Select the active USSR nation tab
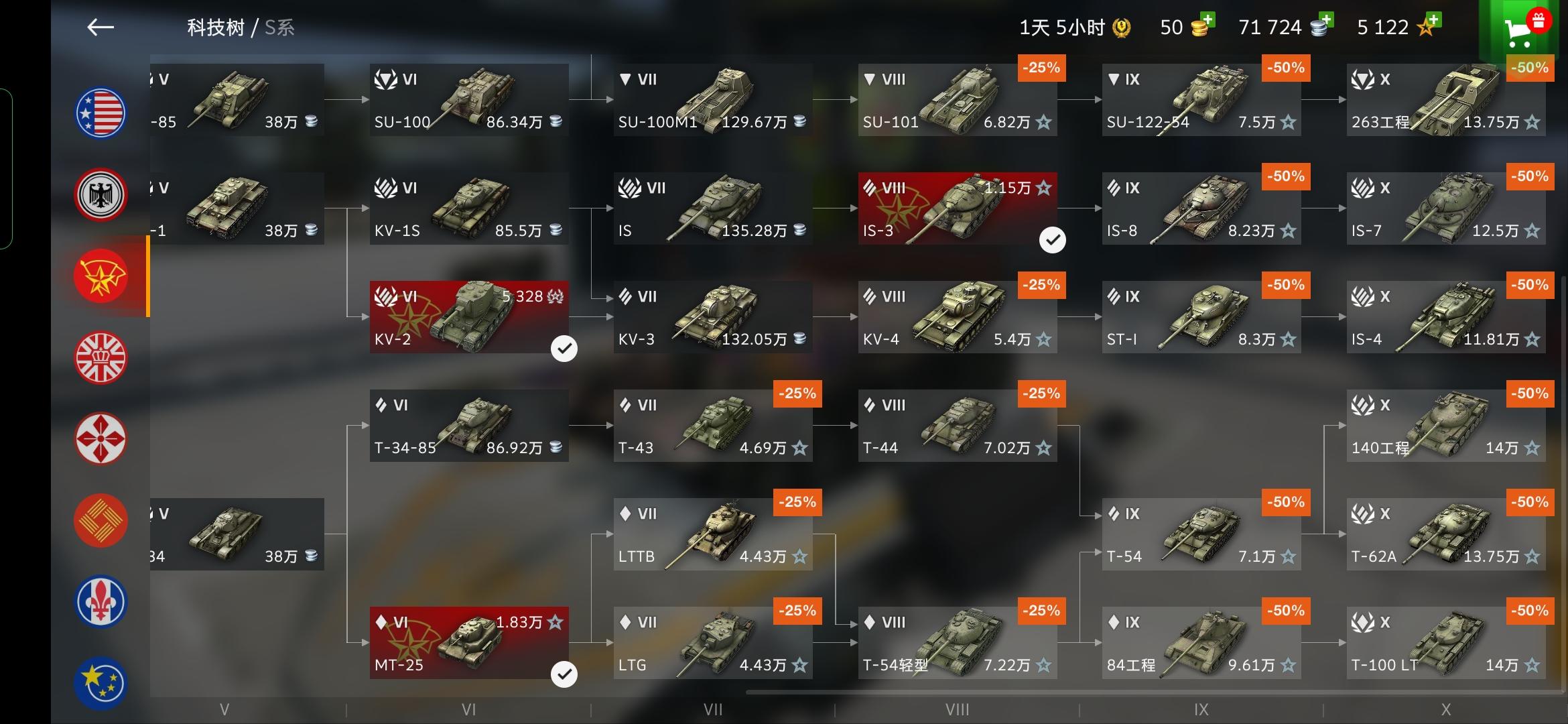This screenshot has height=724, width=1568. 101,276
